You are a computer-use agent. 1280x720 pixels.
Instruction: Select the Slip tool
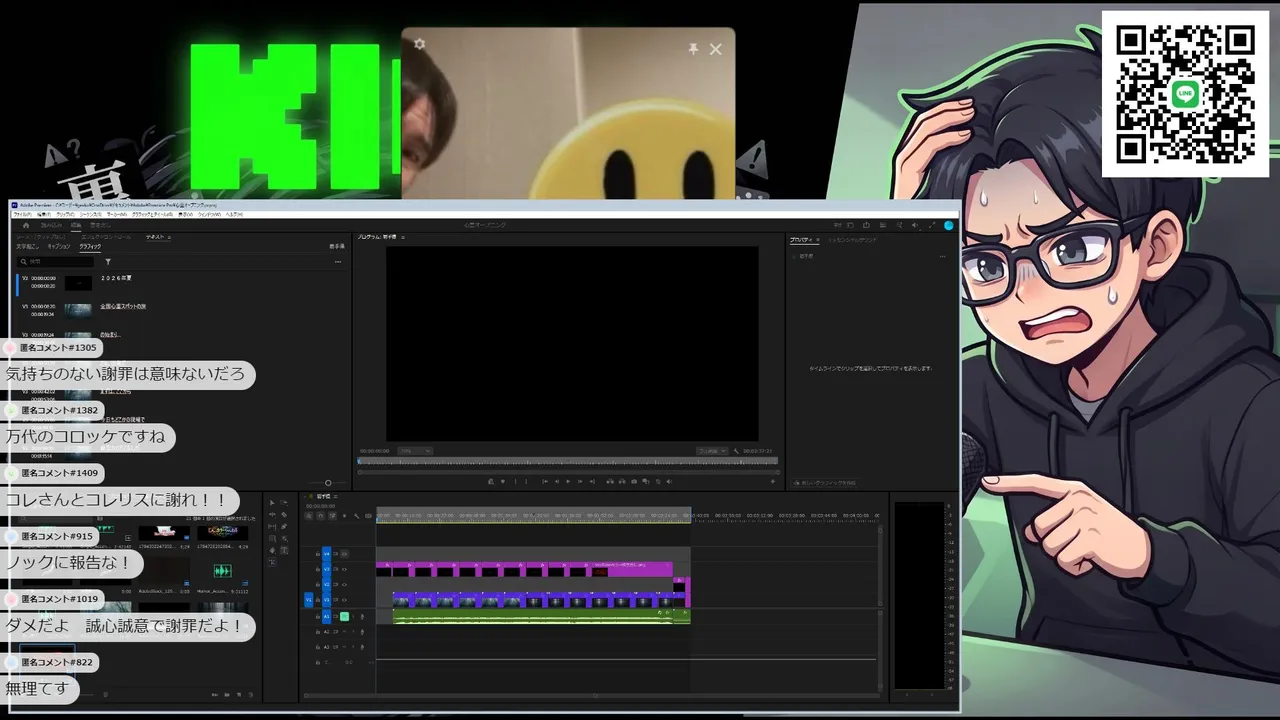pyautogui.click(x=272, y=527)
